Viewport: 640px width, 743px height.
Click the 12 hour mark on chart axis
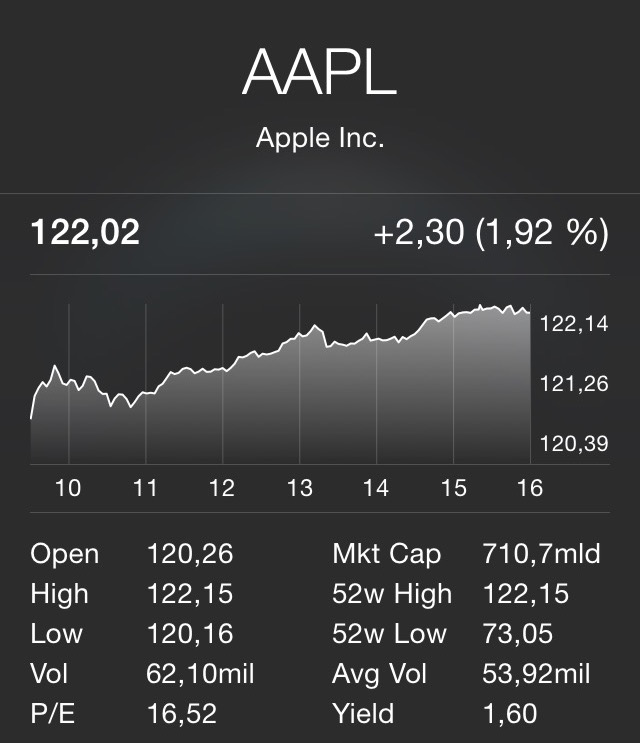[222, 488]
